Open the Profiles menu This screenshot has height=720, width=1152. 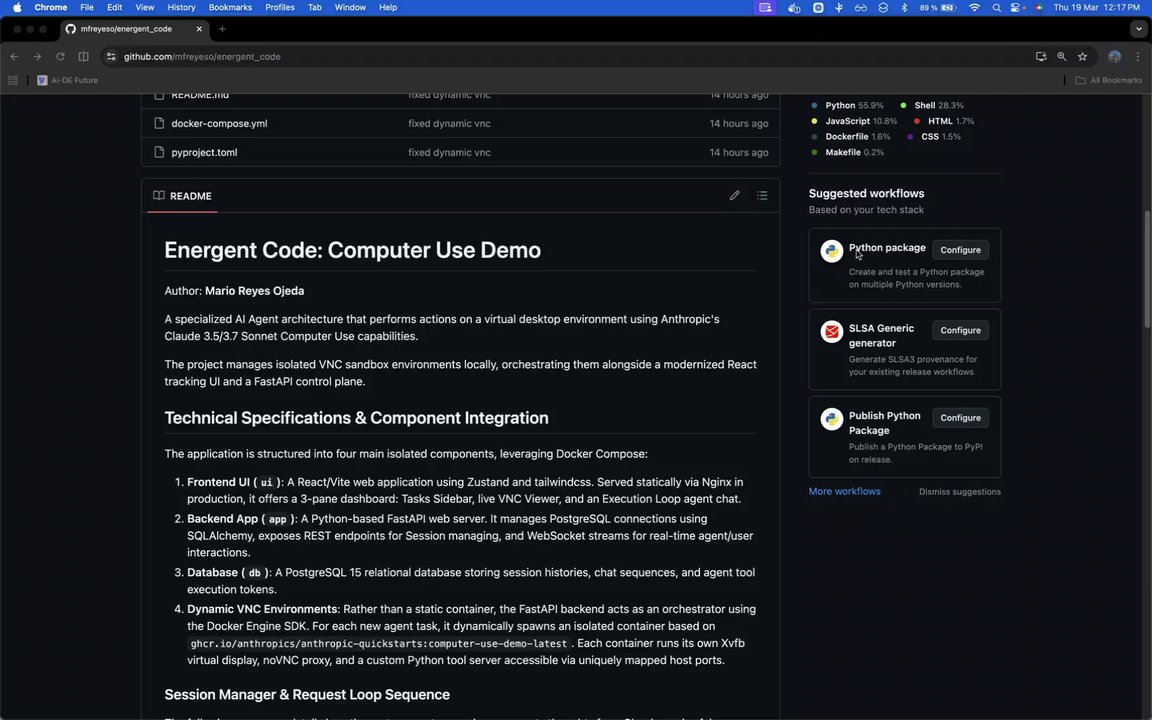click(x=280, y=7)
